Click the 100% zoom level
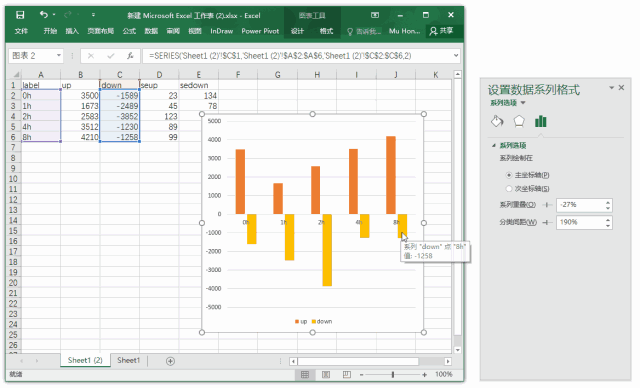The width and height of the screenshot is (640, 388). pyautogui.click(x=443, y=374)
